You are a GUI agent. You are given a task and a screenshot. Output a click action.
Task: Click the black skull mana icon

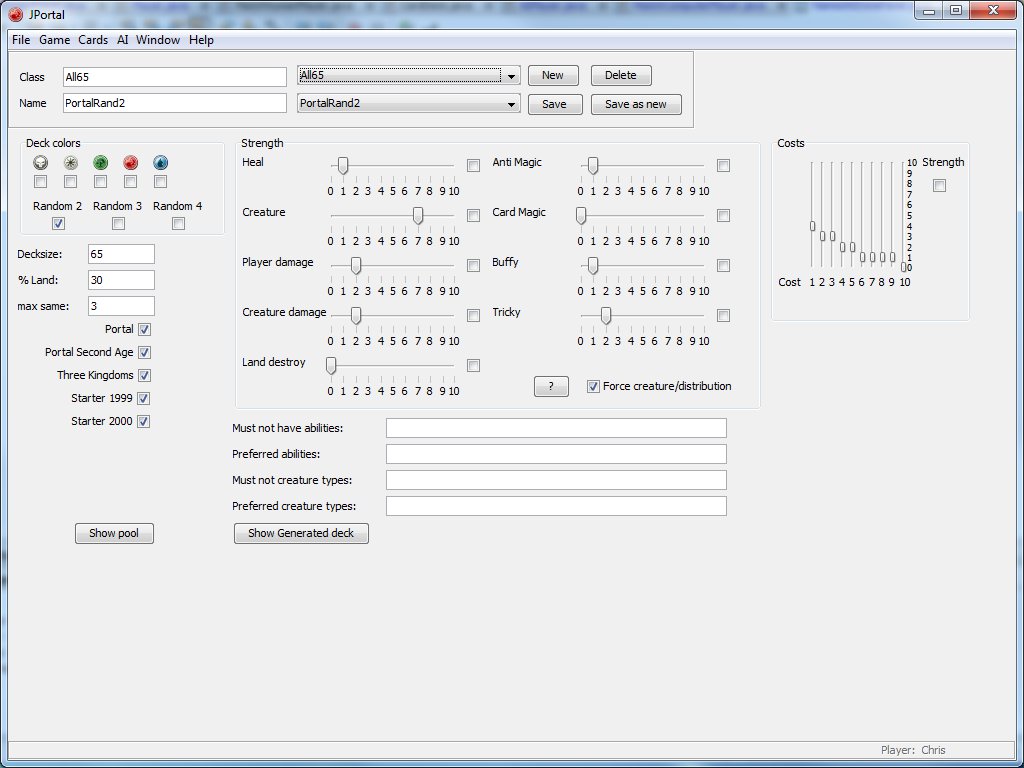point(41,162)
